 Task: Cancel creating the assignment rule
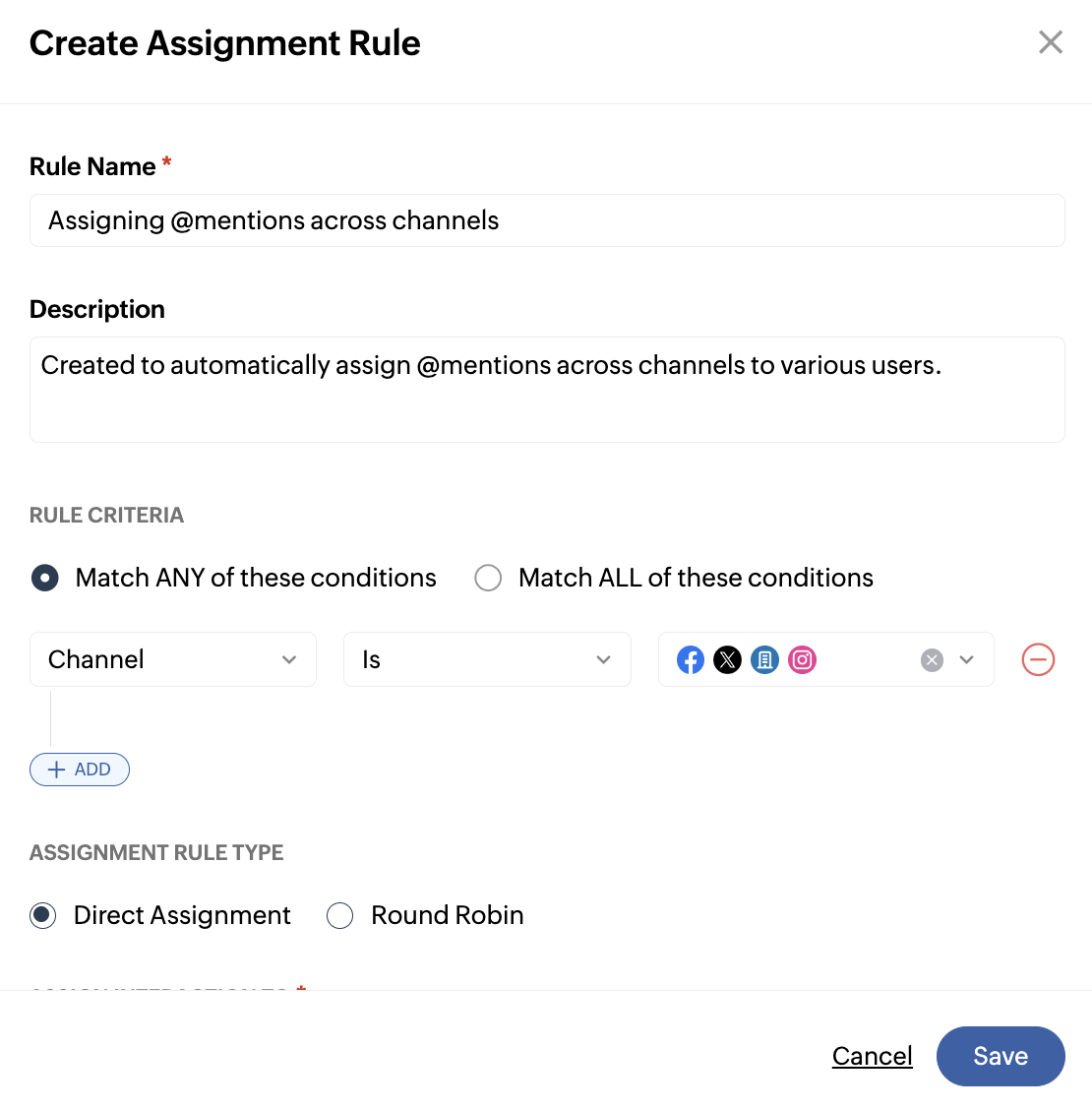(872, 1056)
